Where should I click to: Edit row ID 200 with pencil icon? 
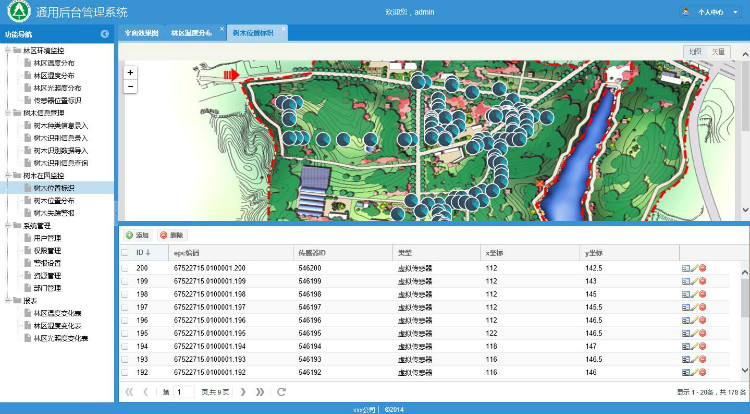click(x=694, y=268)
